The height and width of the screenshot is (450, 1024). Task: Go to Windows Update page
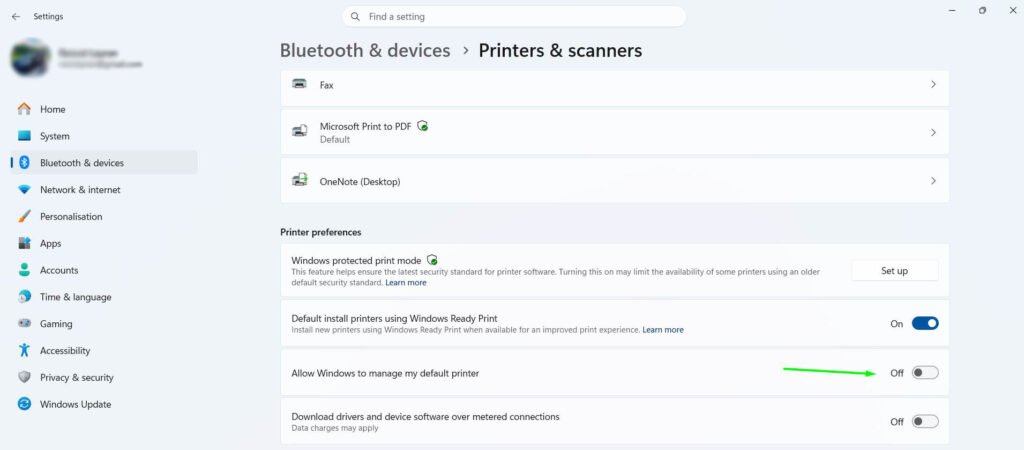point(104,404)
